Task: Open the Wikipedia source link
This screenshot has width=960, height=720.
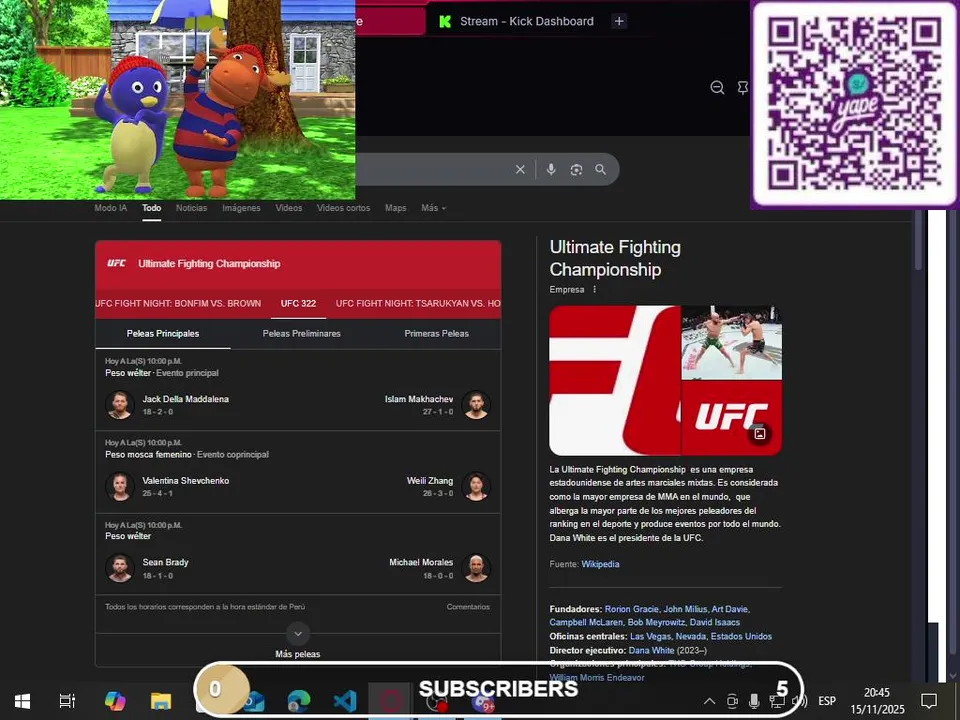Action: tap(600, 564)
